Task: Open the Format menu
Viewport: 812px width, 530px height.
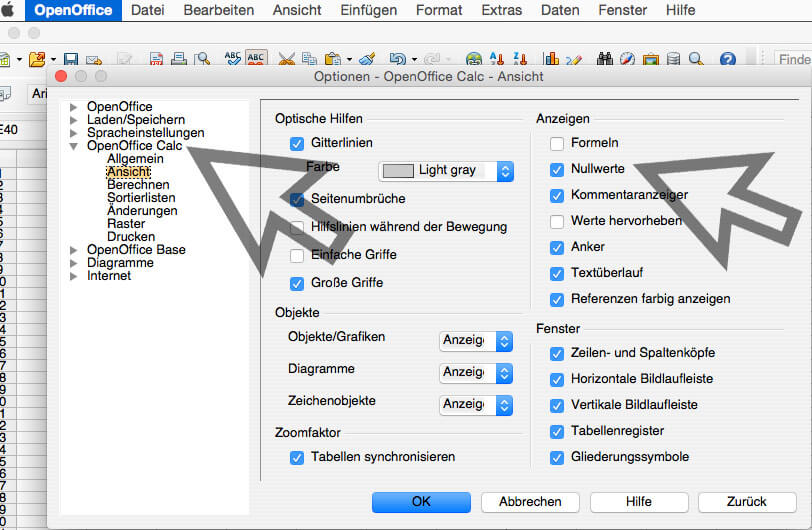Action: (439, 10)
